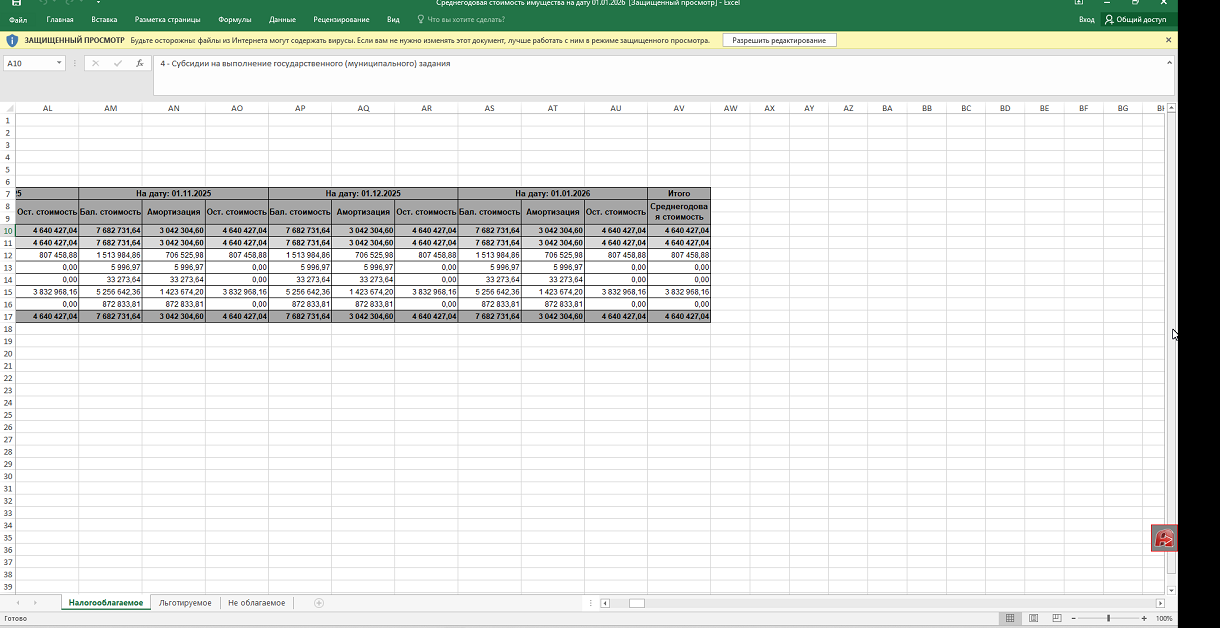
Task: Click horizontal scrollbar right arrow
Action: tap(1160, 603)
